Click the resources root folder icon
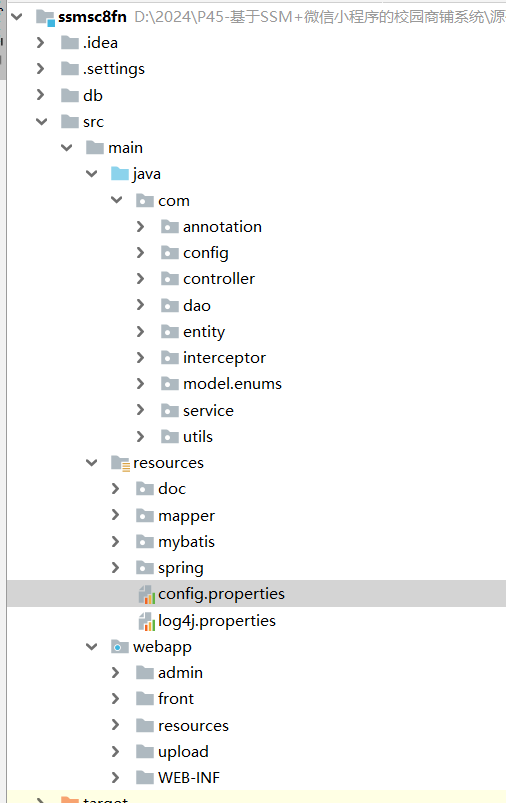Screen dimensions: 506x803 [x=120, y=463]
